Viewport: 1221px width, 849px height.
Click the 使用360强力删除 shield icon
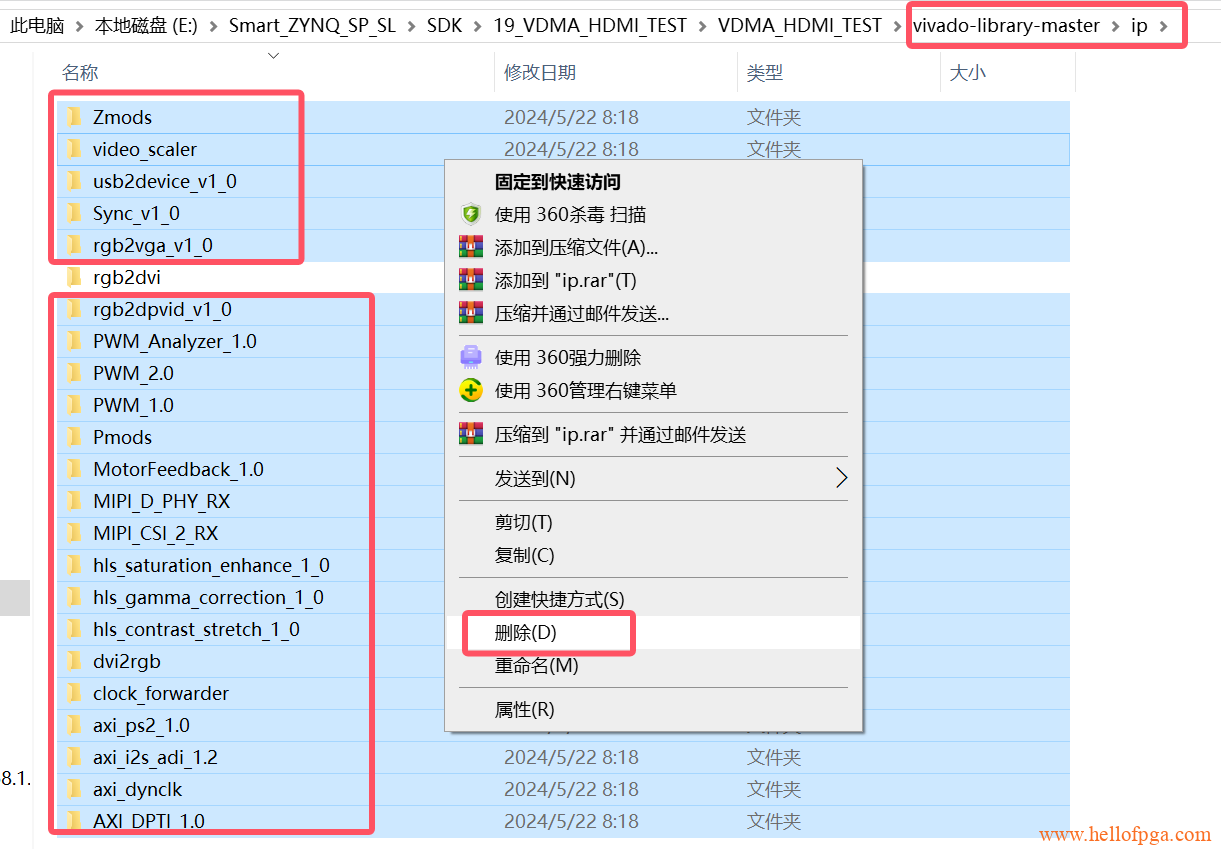tap(470, 354)
